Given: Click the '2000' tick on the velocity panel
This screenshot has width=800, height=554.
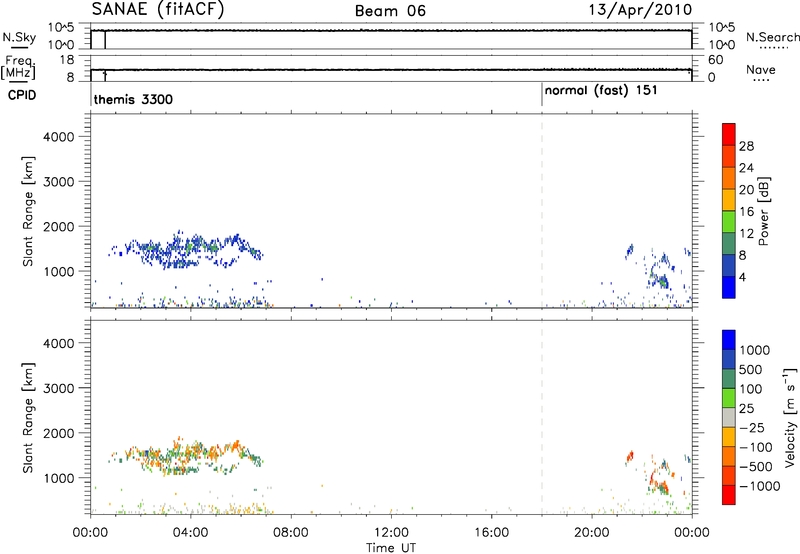Looking at the screenshot, I should coord(59,433).
